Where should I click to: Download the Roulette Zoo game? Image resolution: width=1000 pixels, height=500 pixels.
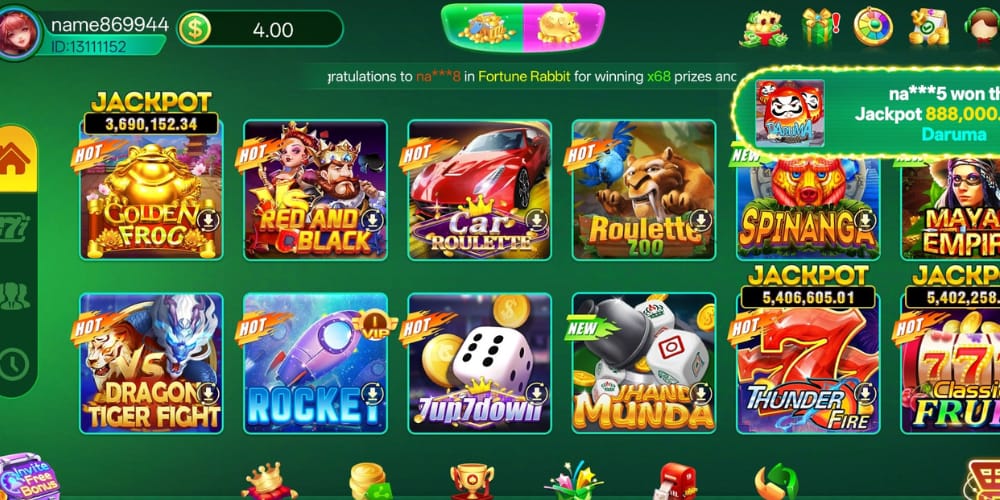coord(700,221)
